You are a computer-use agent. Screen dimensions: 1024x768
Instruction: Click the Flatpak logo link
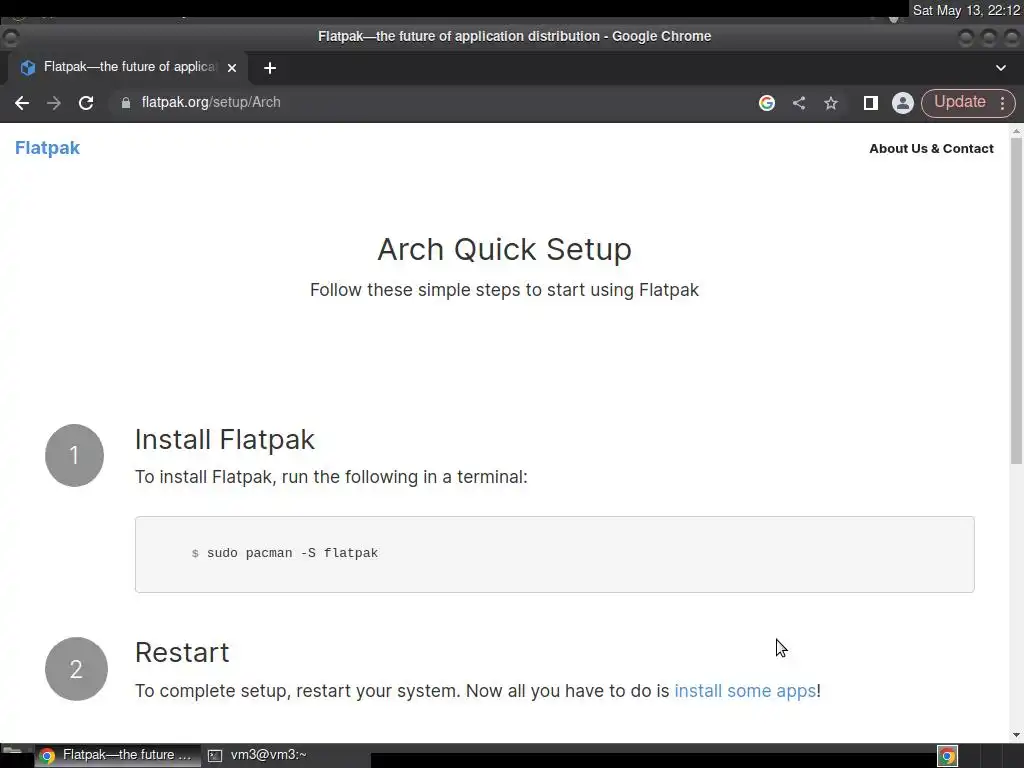coord(47,148)
